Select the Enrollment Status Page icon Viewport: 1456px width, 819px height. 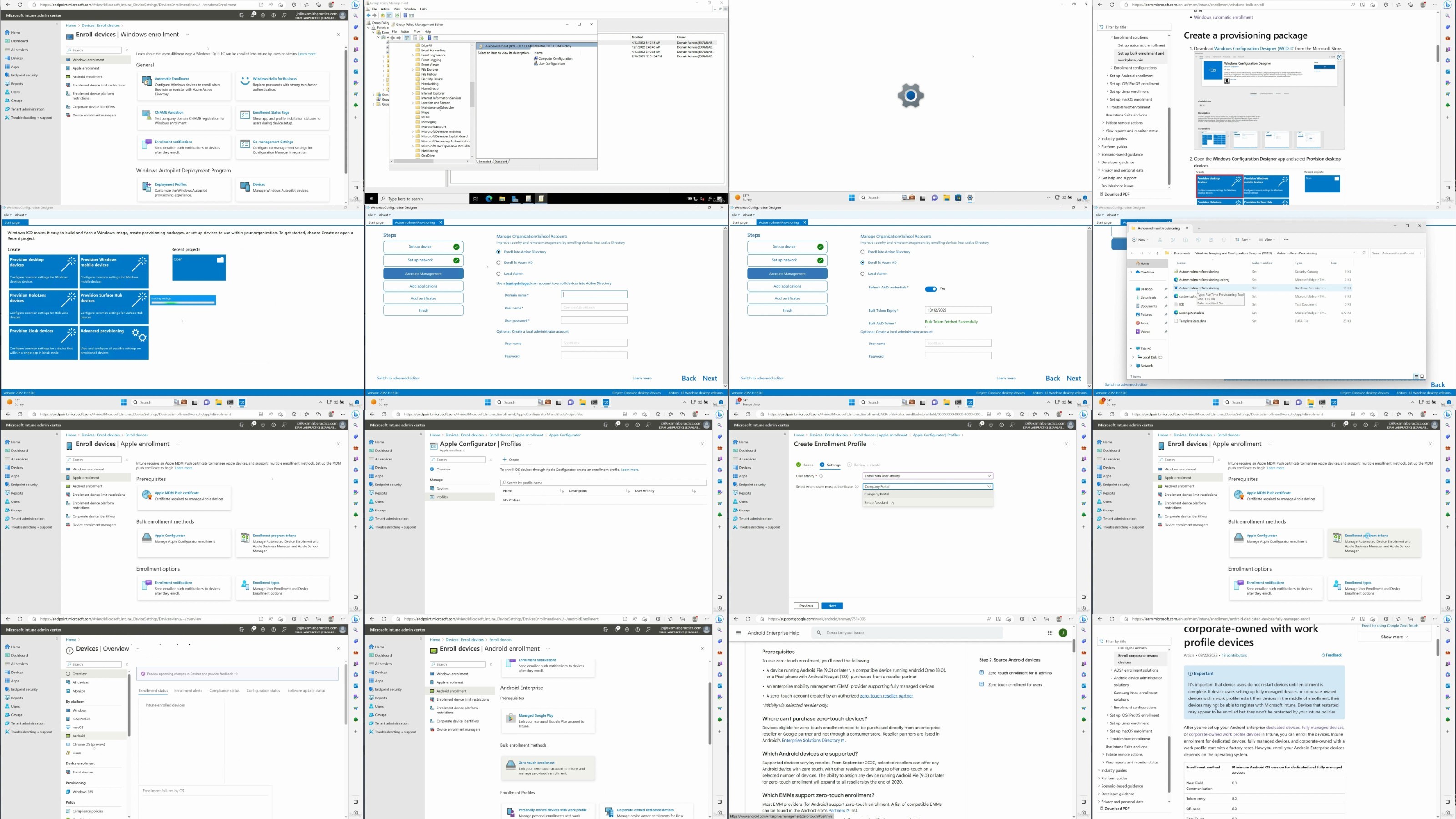point(245,115)
